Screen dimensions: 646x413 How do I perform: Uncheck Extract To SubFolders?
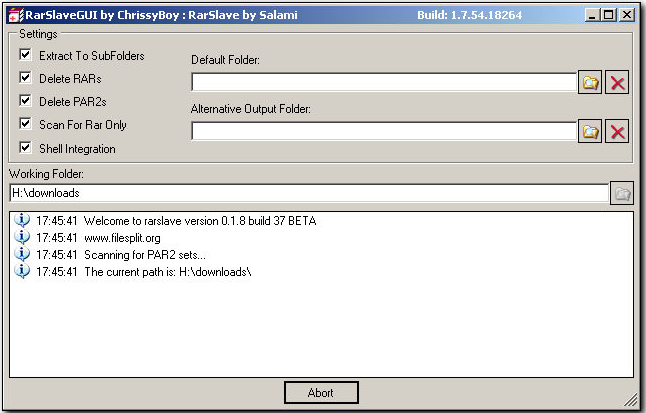(x=26, y=54)
